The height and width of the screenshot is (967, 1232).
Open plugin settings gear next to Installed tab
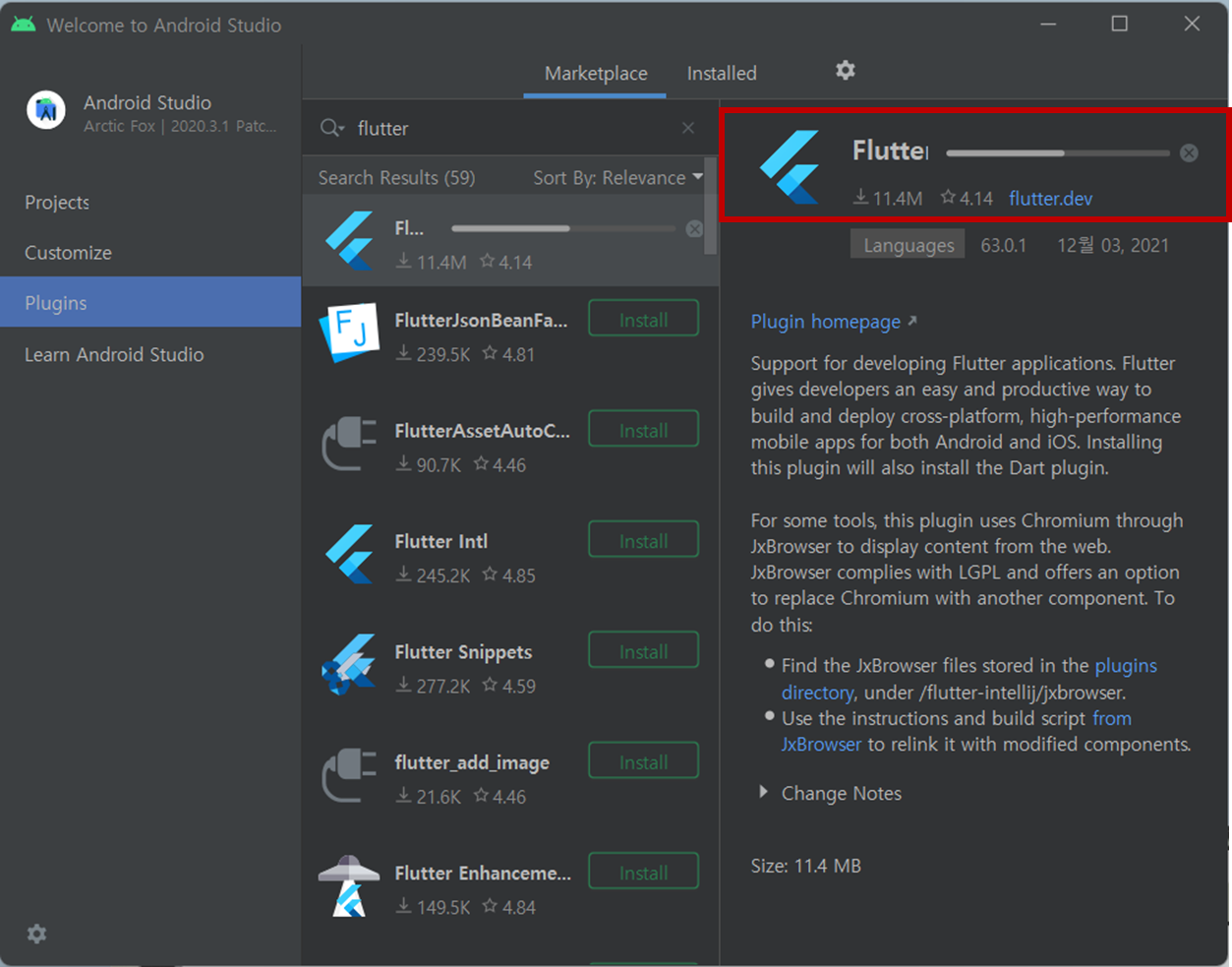coord(846,71)
